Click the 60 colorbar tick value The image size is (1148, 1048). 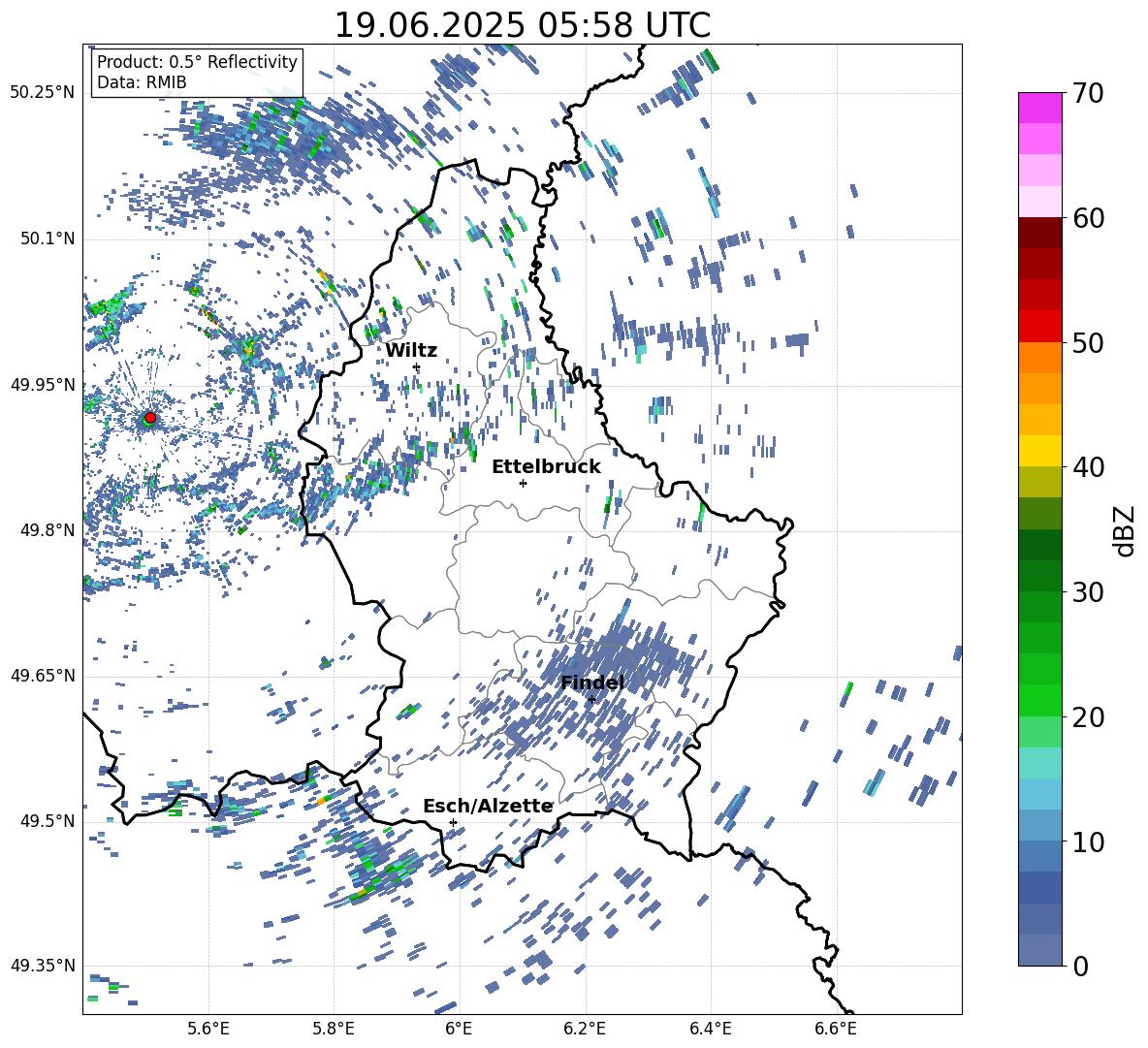pyautogui.click(x=1088, y=218)
